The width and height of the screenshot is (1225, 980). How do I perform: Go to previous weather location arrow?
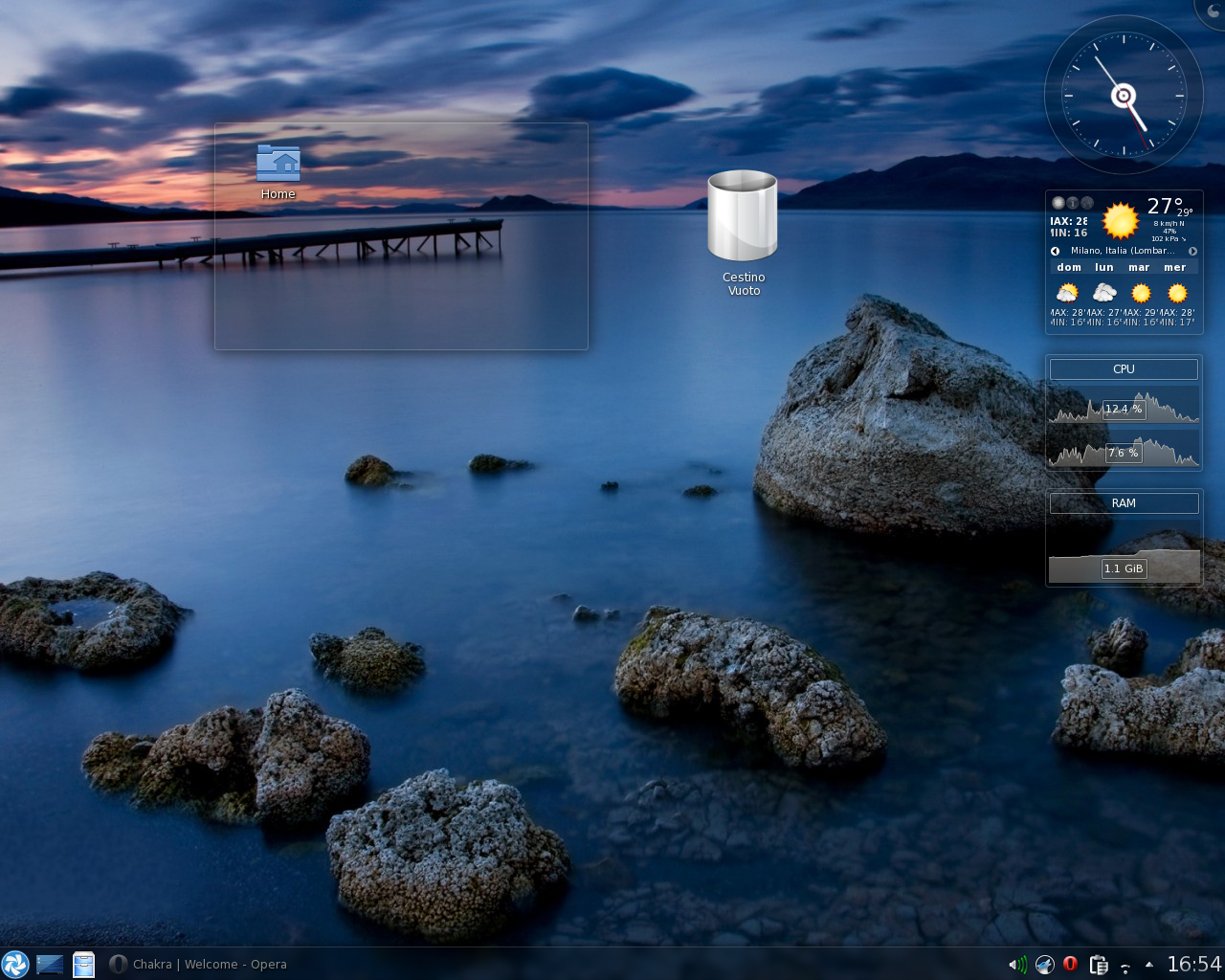1056,251
